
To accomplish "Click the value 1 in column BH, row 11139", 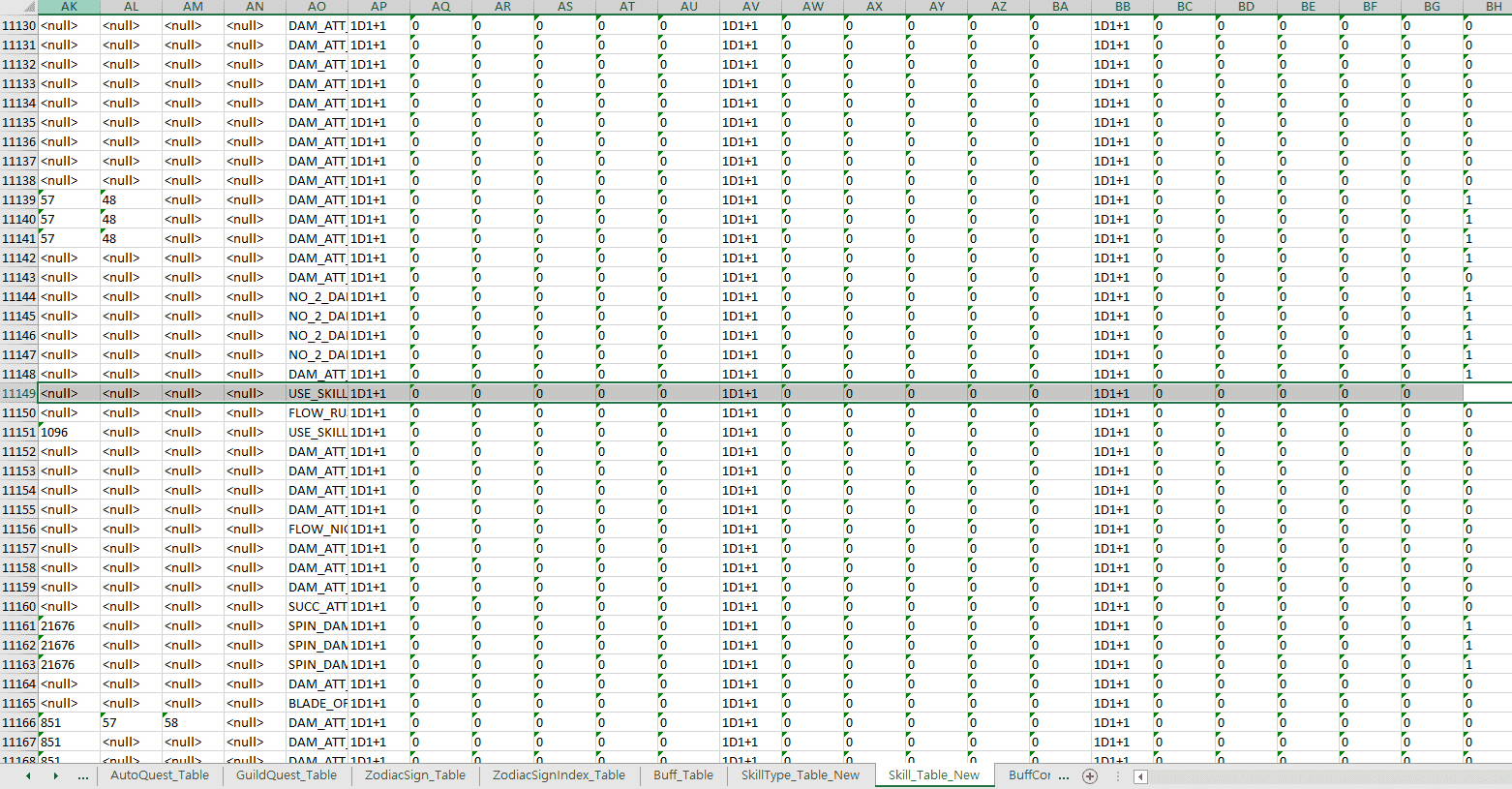I will tap(1488, 200).
